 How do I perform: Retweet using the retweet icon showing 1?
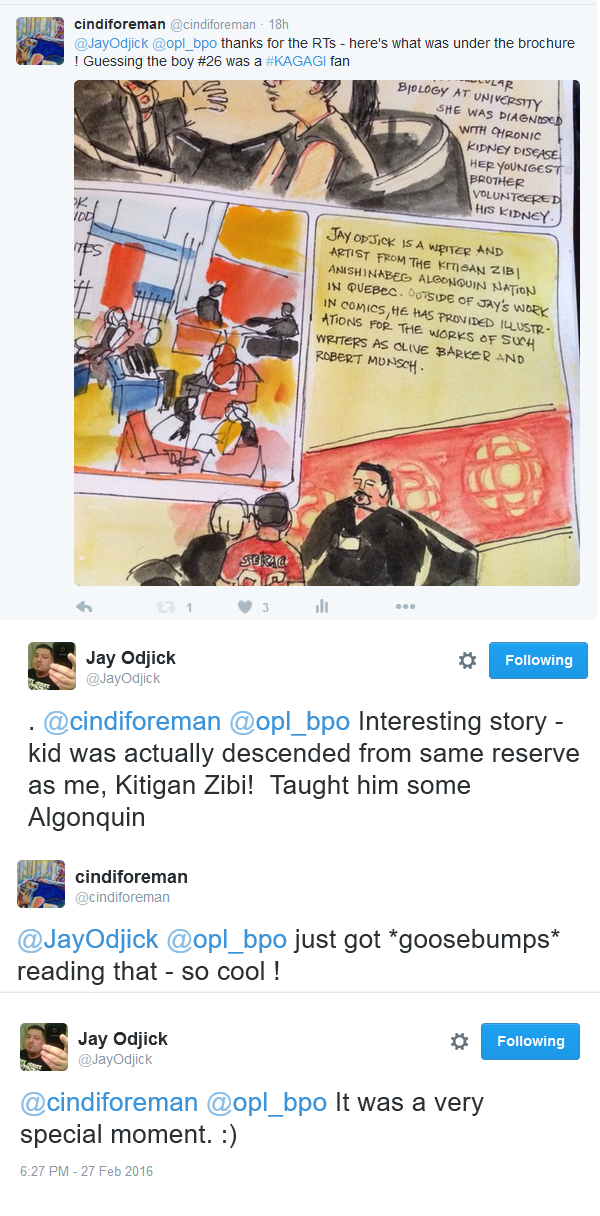[x=165, y=606]
